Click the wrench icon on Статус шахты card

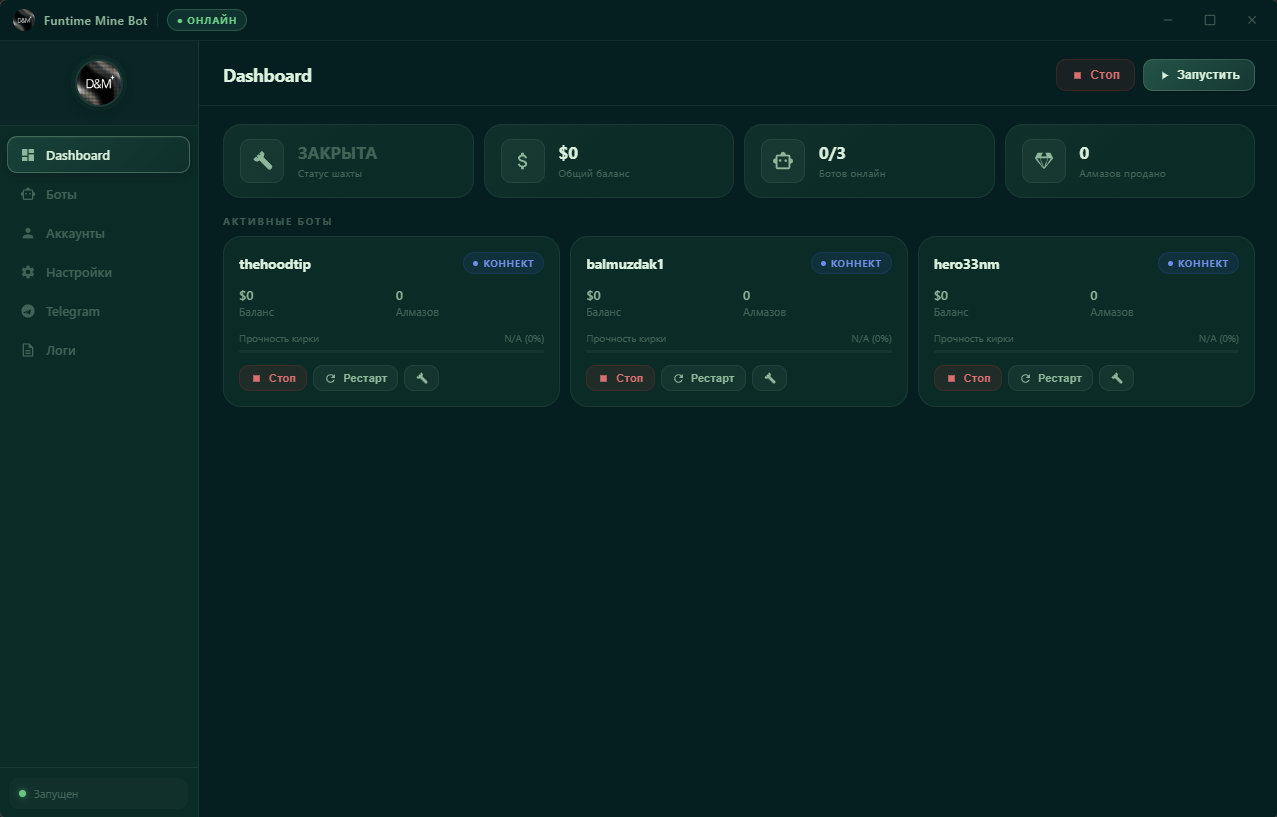(261, 160)
